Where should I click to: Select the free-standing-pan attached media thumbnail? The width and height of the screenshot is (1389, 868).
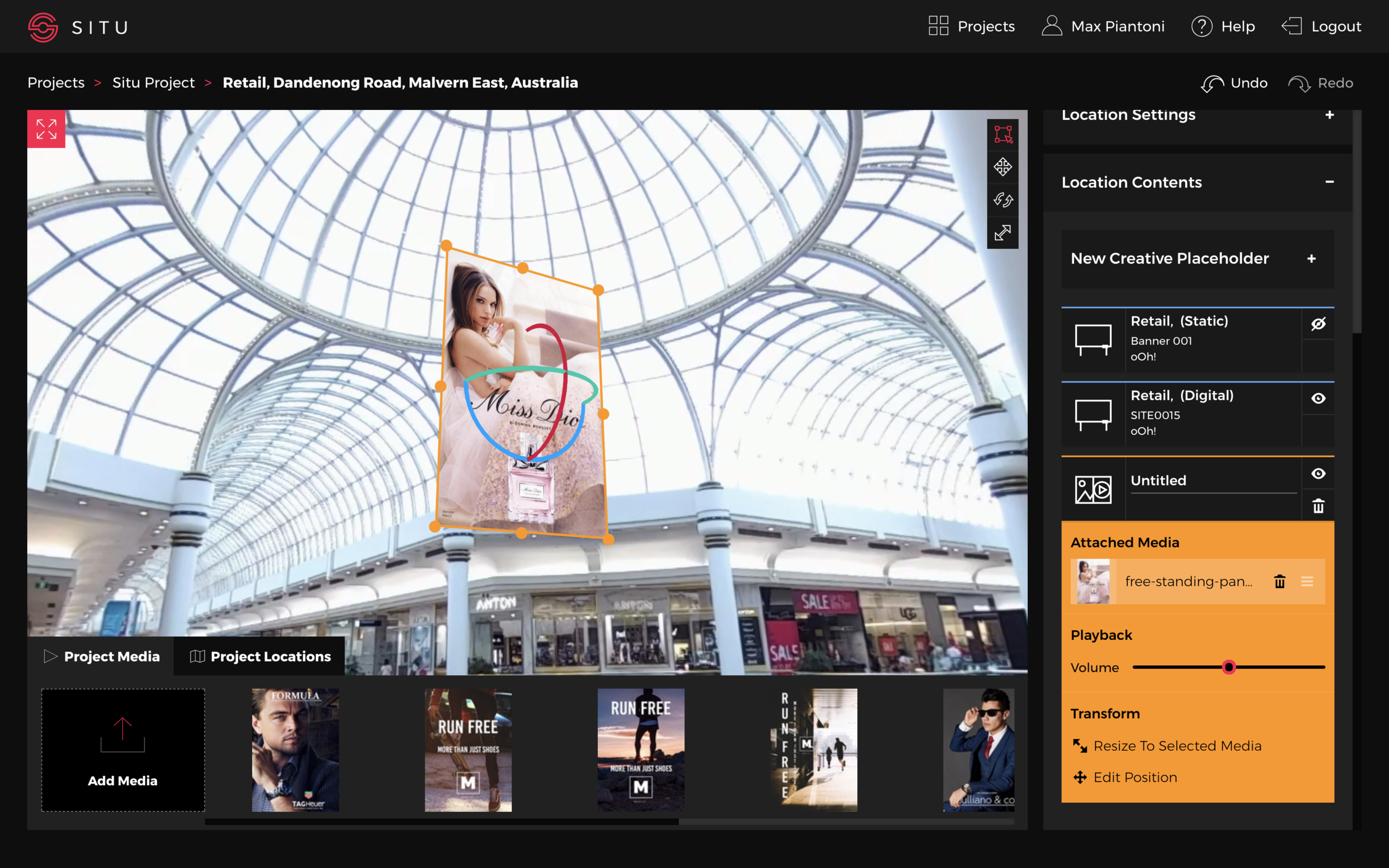coord(1093,581)
